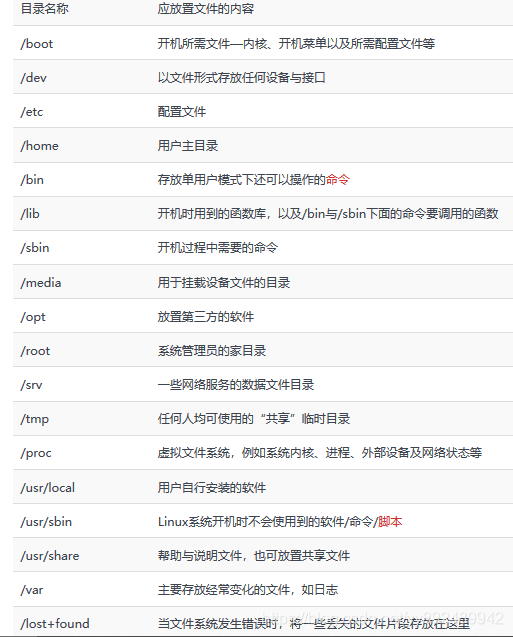Click the /root directory cell

click(x=36, y=351)
